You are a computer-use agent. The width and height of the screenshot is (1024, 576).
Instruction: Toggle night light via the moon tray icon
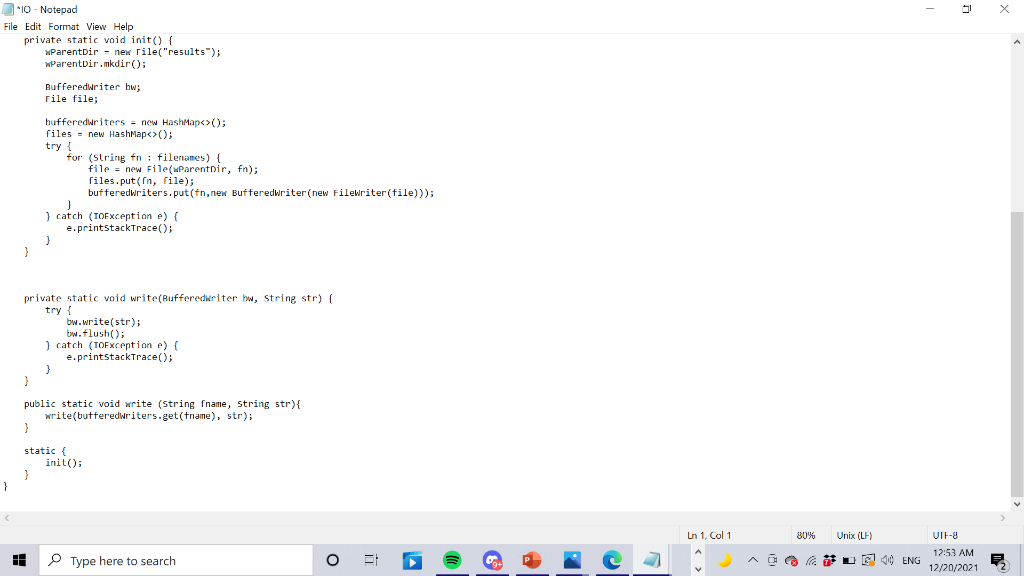tap(724, 560)
